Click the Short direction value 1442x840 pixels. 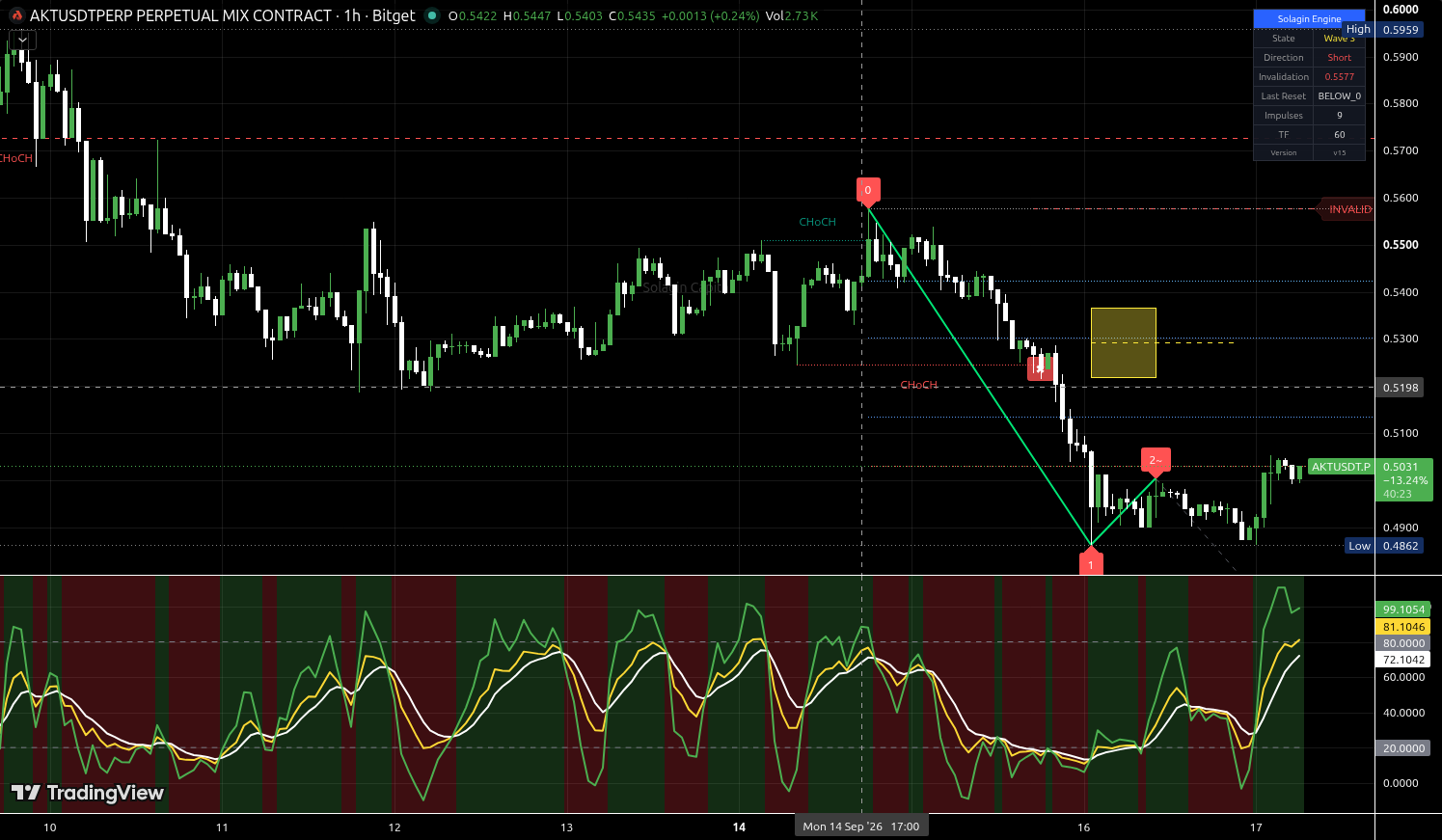tap(1339, 58)
